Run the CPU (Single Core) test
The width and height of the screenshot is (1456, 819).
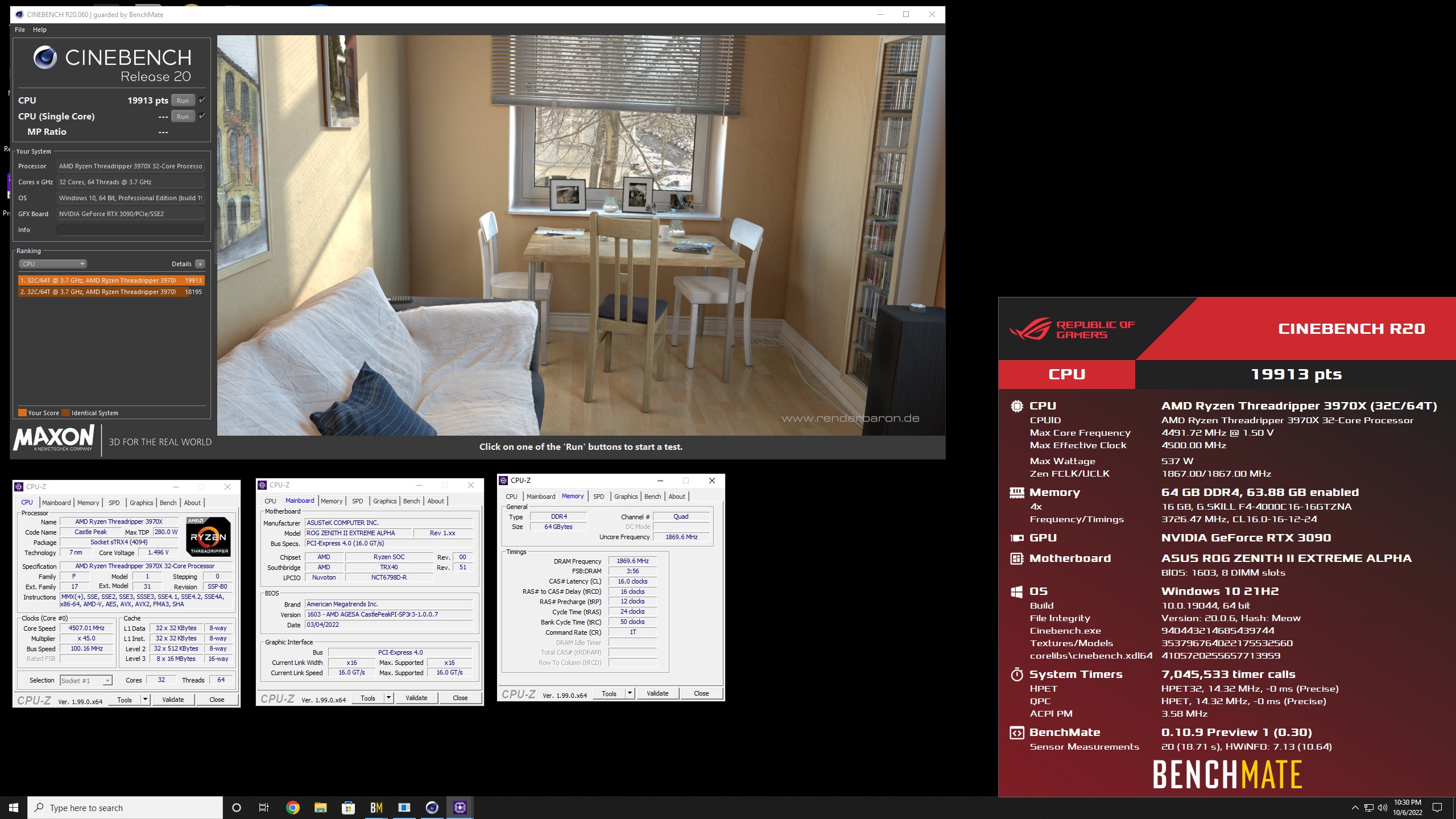(183, 117)
